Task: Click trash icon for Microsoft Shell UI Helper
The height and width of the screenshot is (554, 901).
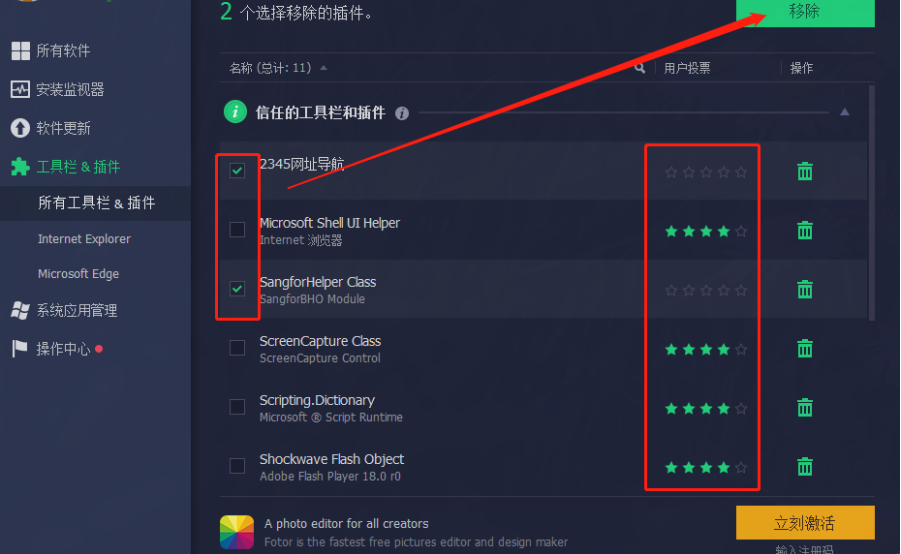Action: click(804, 230)
